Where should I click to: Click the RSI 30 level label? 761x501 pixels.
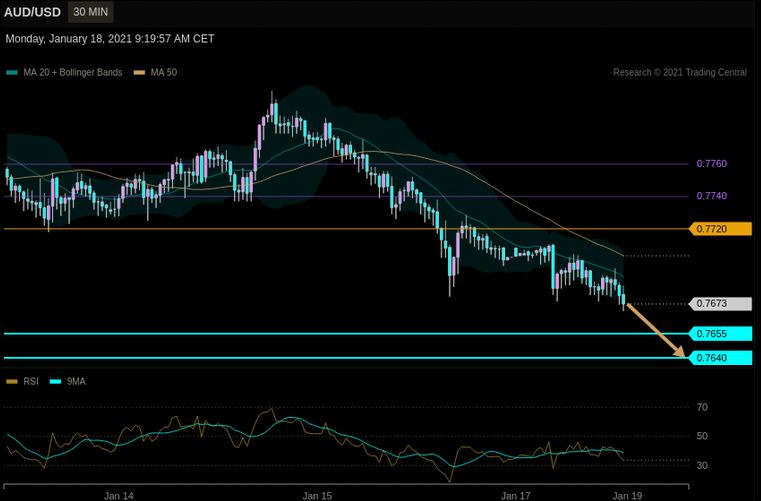(702, 465)
